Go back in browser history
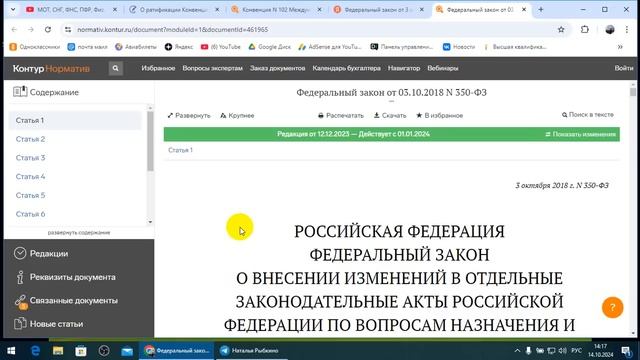Screen dimensions: 640x360 point(14,29)
